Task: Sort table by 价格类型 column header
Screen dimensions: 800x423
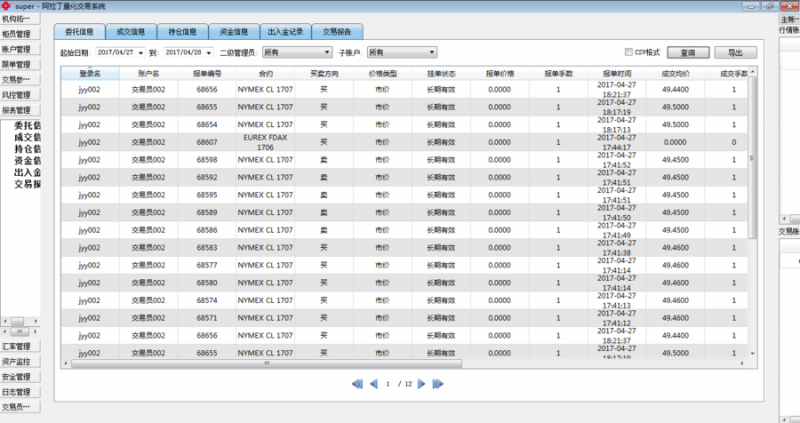Action: [383, 73]
